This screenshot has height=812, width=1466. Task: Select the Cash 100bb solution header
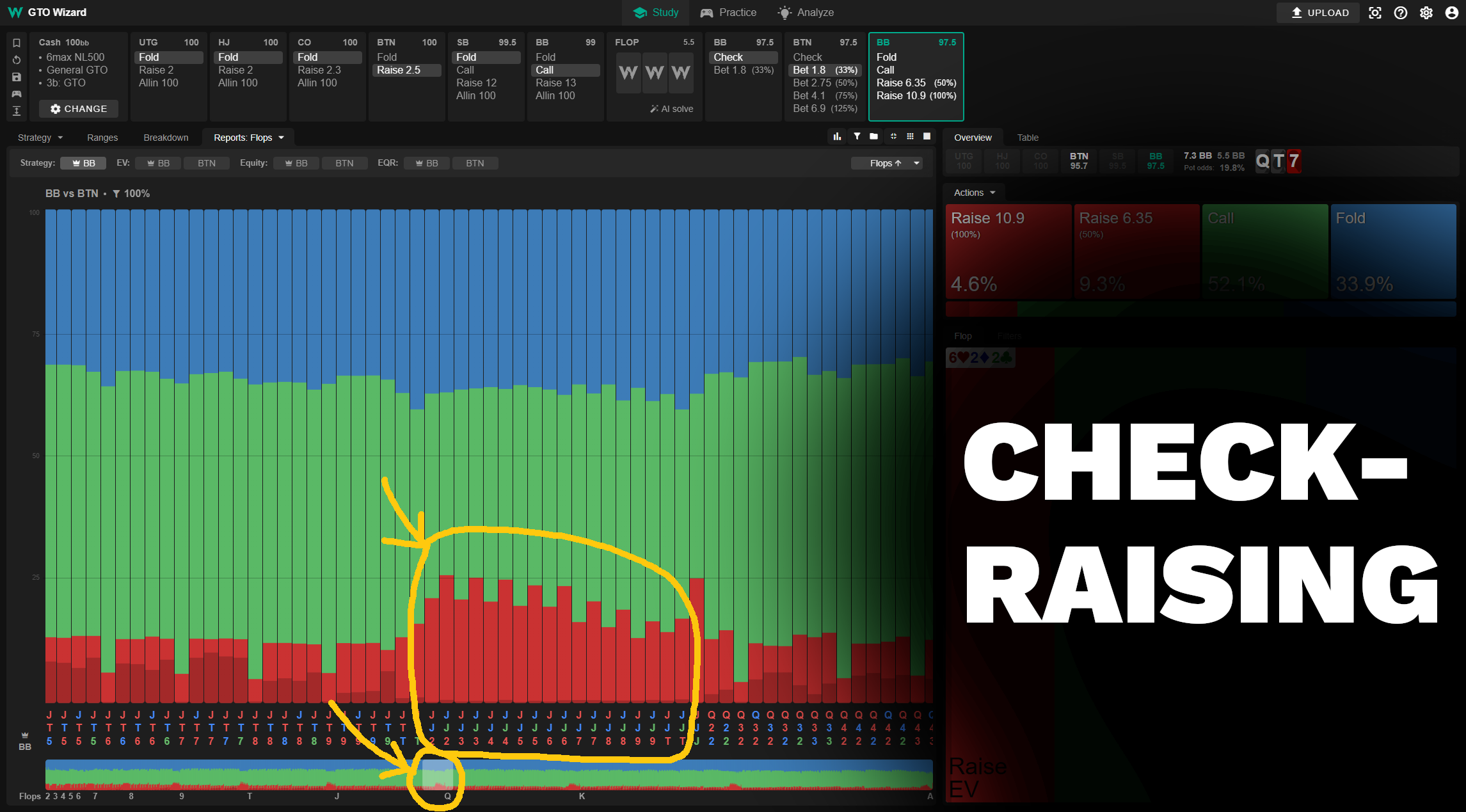coord(64,42)
